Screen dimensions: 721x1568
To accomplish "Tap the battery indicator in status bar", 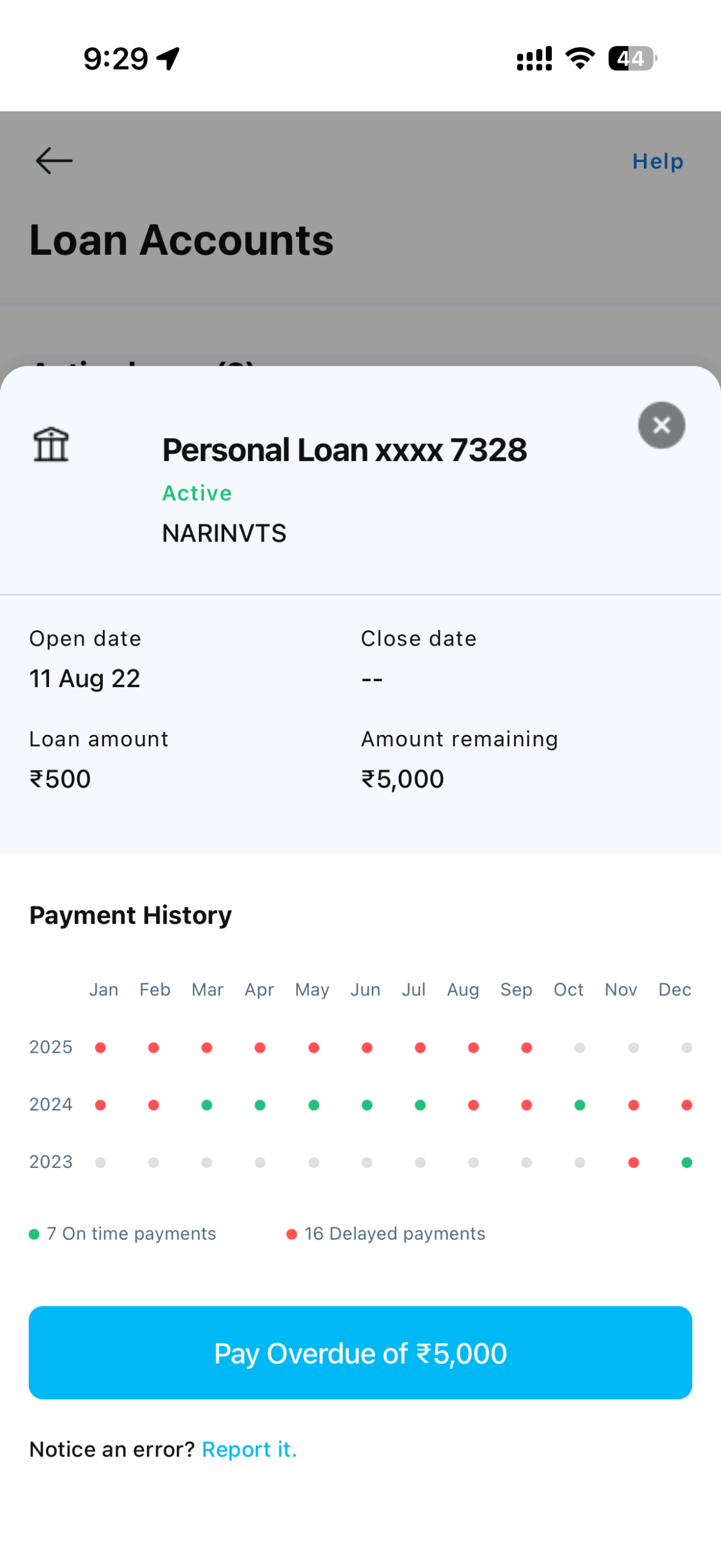I will 632,59.
